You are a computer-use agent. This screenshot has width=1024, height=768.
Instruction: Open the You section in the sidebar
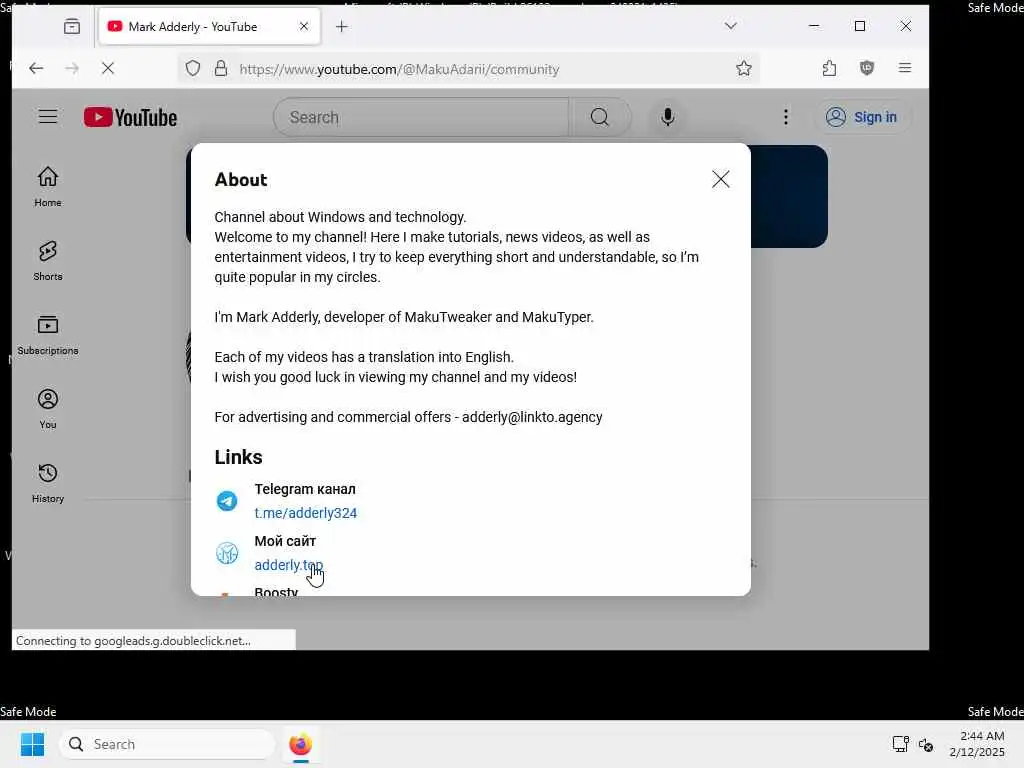[48, 409]
